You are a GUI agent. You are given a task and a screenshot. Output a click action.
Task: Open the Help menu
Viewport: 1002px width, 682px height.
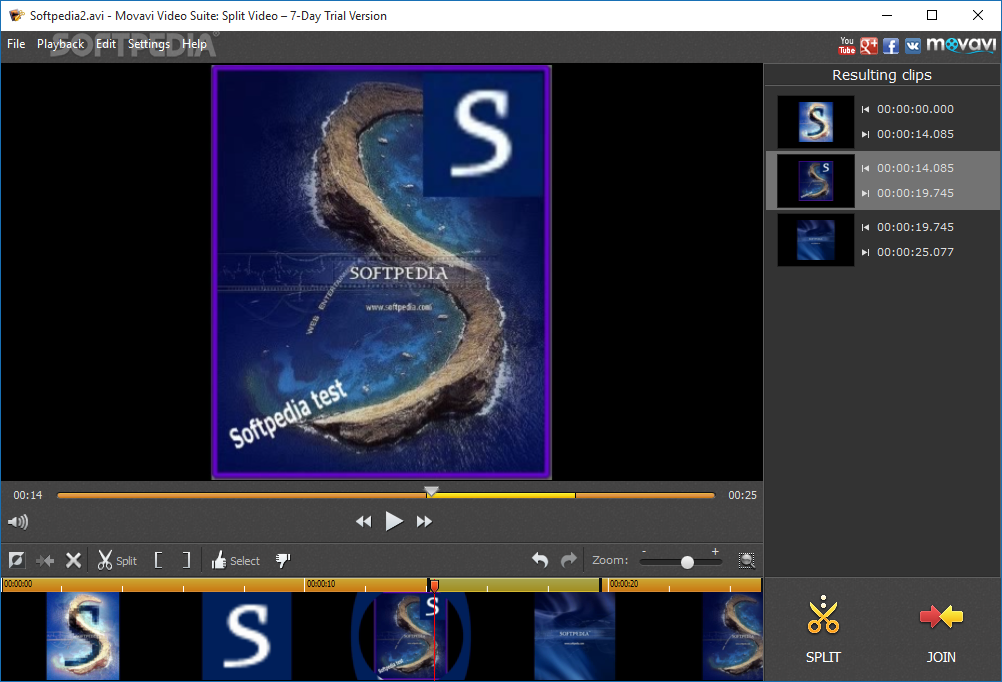(194, 44)
